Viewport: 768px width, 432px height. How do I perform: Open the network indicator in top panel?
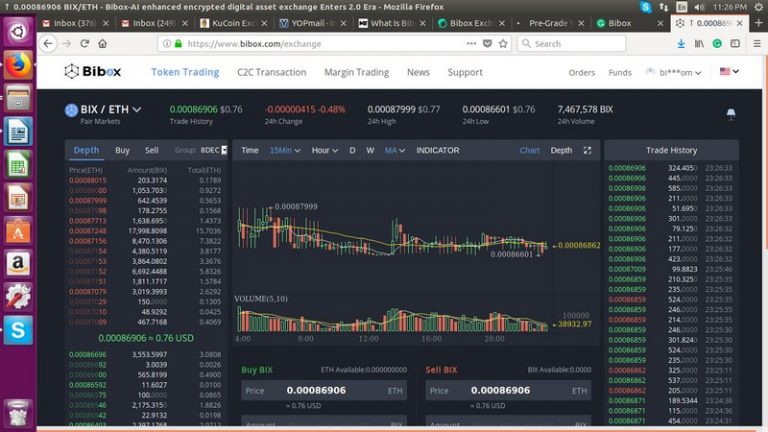(x=663, y=7)
